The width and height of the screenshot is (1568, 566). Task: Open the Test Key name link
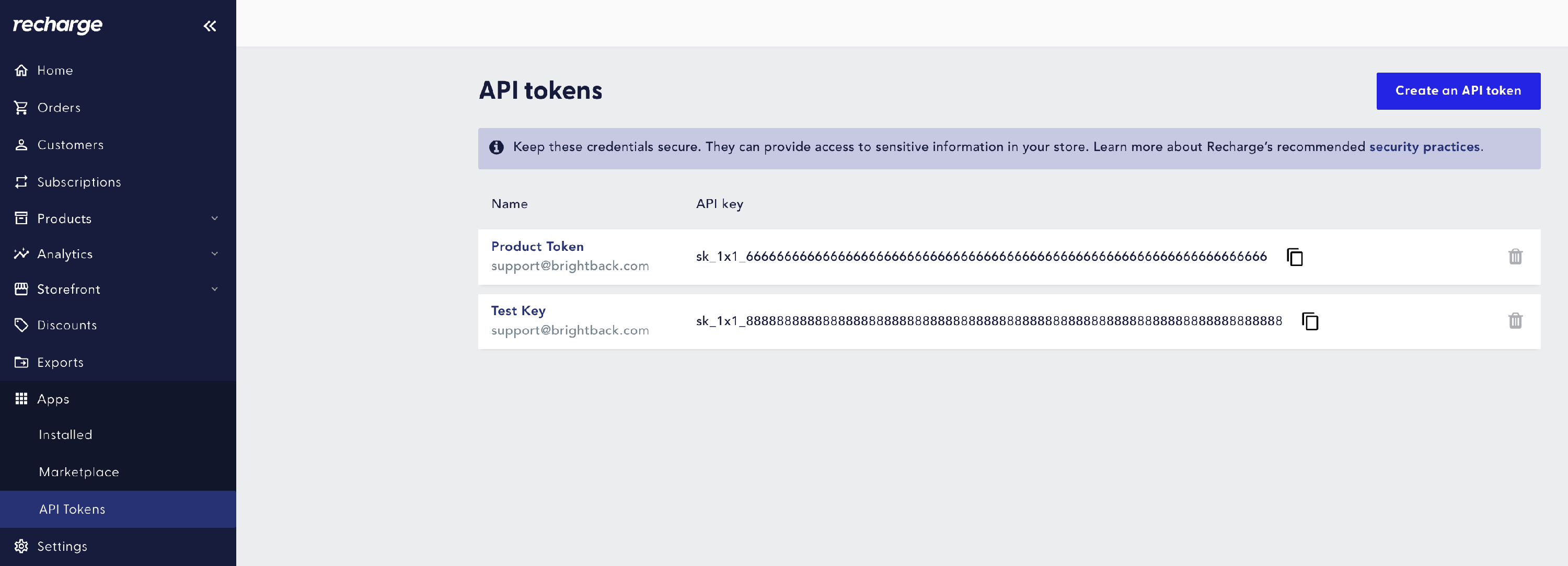click(518, 310)
